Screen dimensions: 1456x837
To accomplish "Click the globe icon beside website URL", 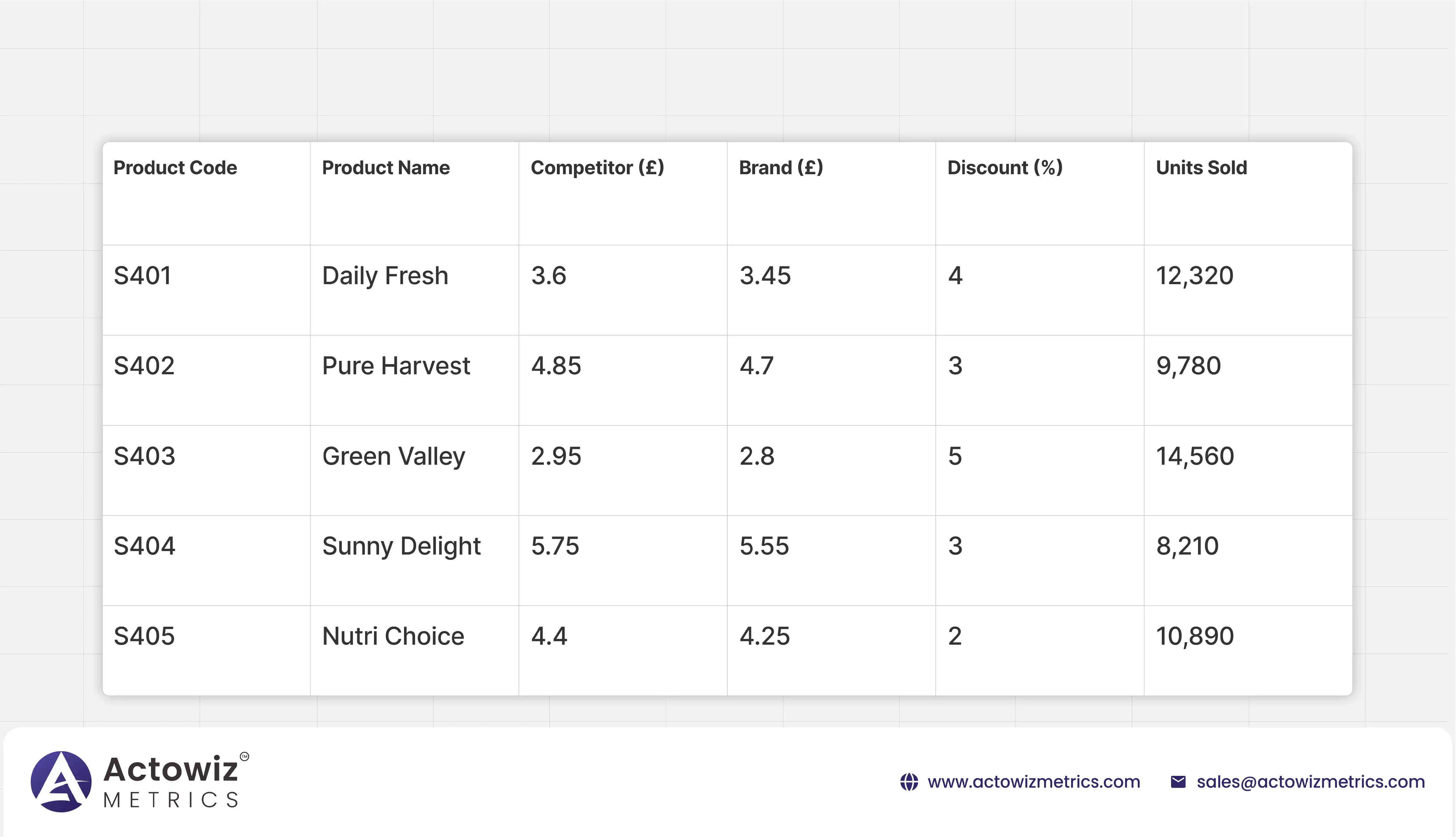I will [909, 782].
